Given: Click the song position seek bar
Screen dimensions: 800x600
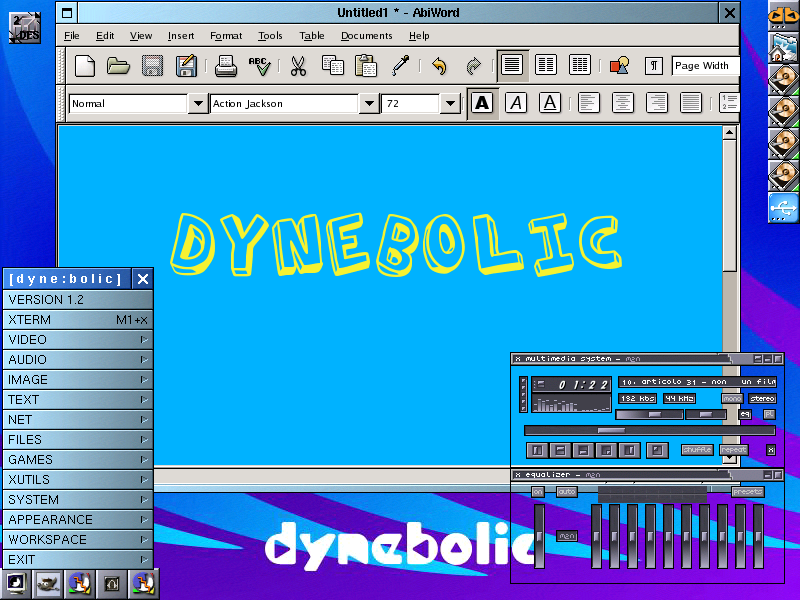Looking at the screenshot, I should [649, 431].
